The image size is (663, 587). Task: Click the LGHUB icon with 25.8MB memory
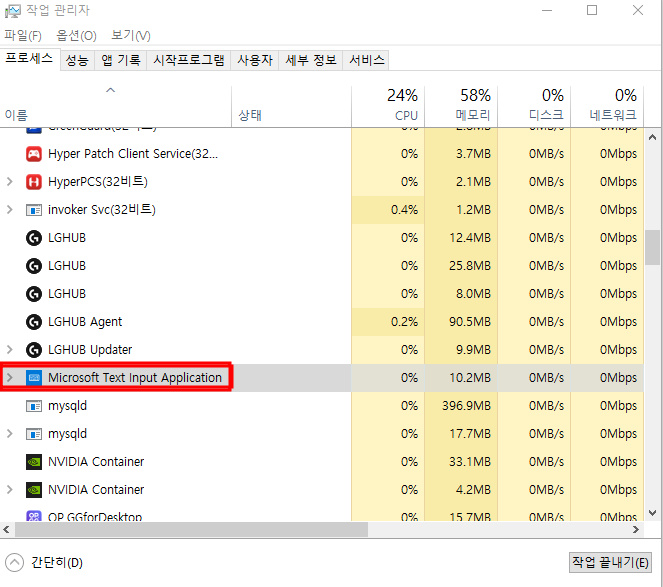[34, 266]
